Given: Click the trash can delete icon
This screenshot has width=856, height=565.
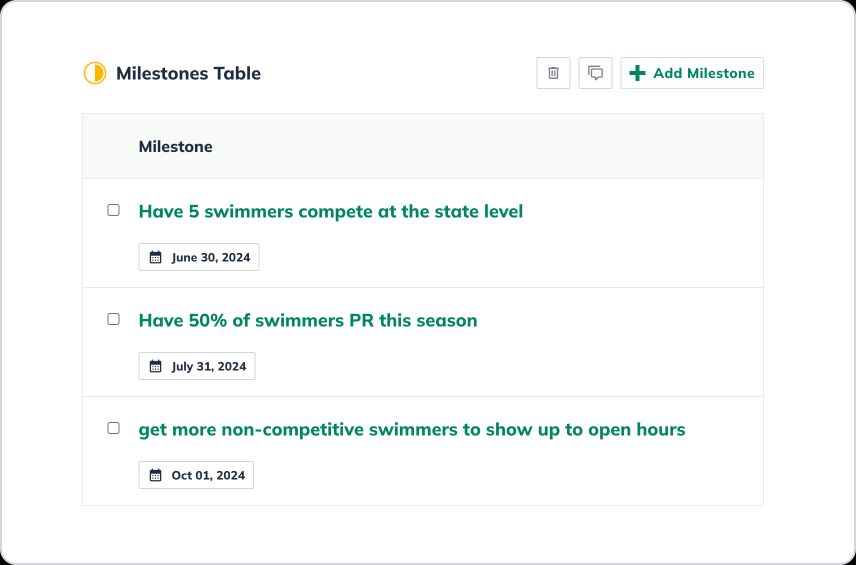Looking at the screenshot, I should click(553, 73).
